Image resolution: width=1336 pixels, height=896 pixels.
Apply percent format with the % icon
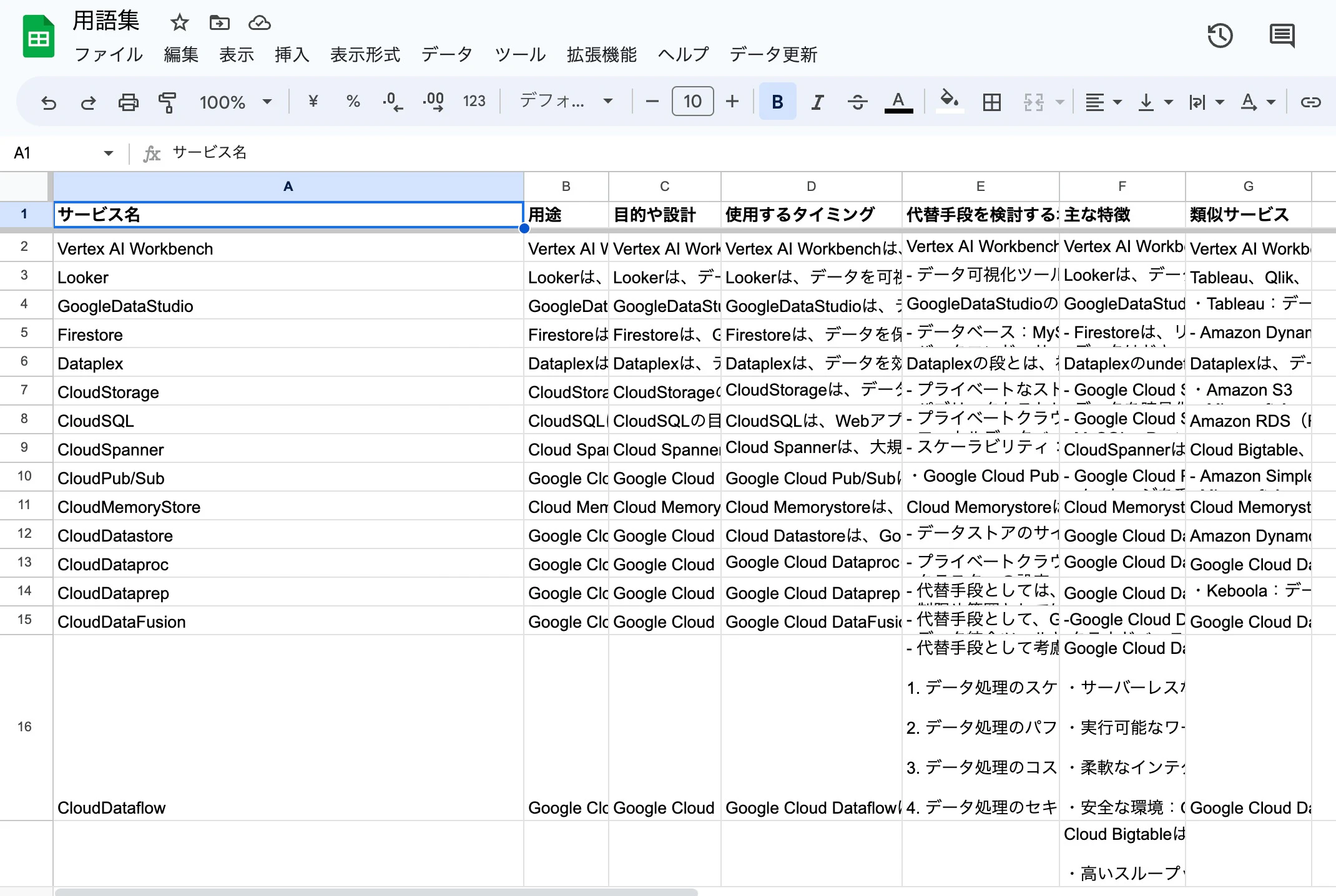coord(353,101)
